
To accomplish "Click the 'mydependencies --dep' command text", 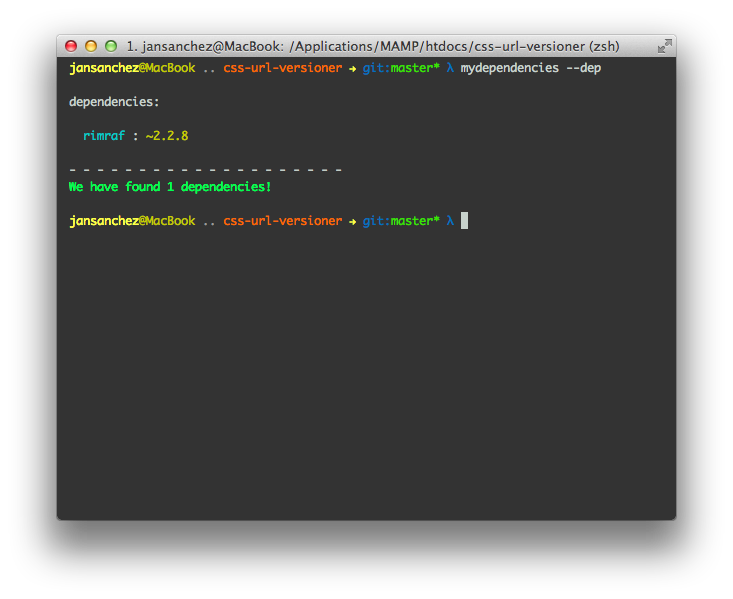I will [x=531, y=68].
